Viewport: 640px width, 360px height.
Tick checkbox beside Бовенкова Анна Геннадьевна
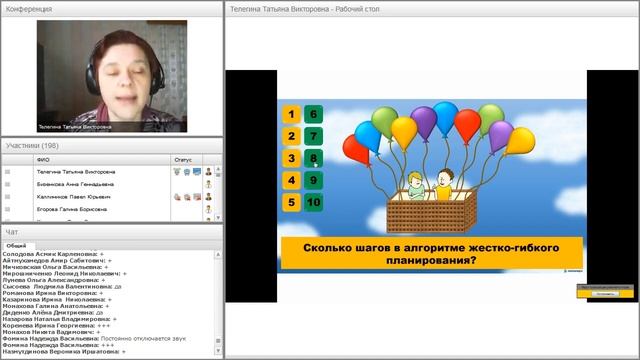[7, 184]
